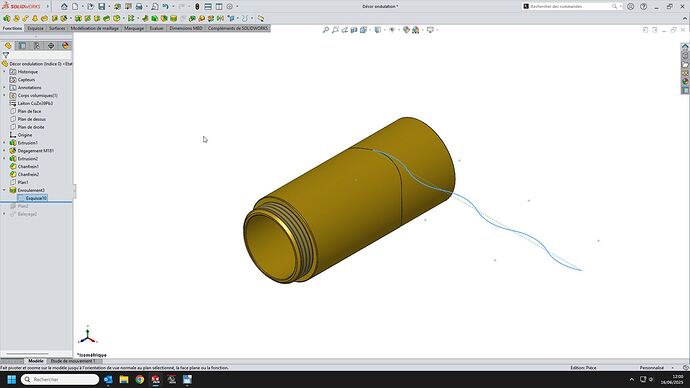This screenshot has height=388, width=690.
Task: Open the ConfigurationManager tab icon
Action: 37,46
